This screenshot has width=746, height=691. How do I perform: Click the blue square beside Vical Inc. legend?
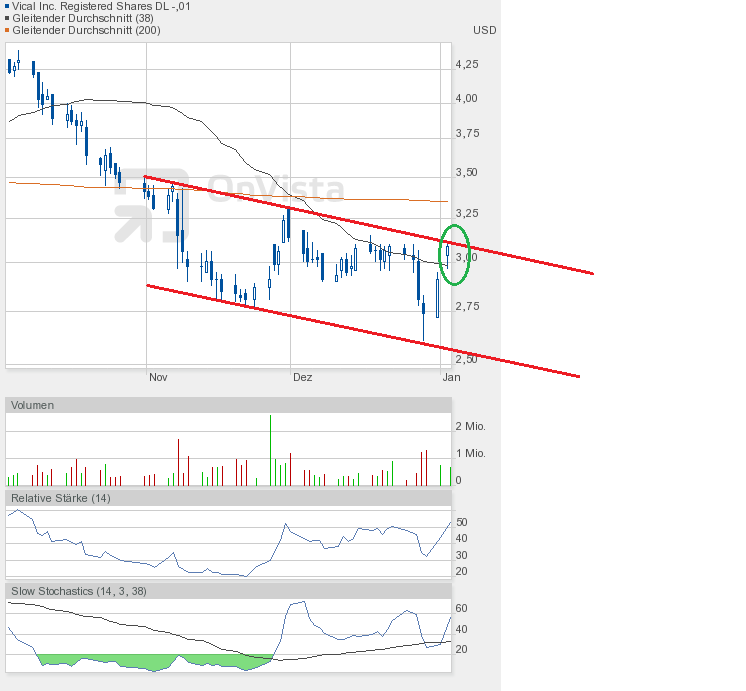pos(5,6)
